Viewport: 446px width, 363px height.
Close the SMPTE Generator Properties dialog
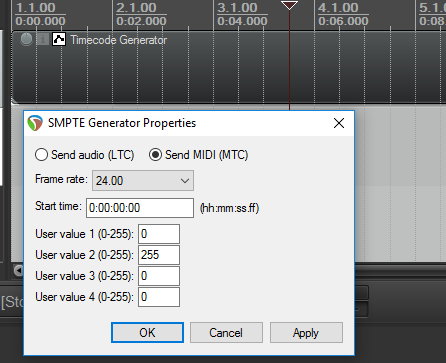(339, 123)
